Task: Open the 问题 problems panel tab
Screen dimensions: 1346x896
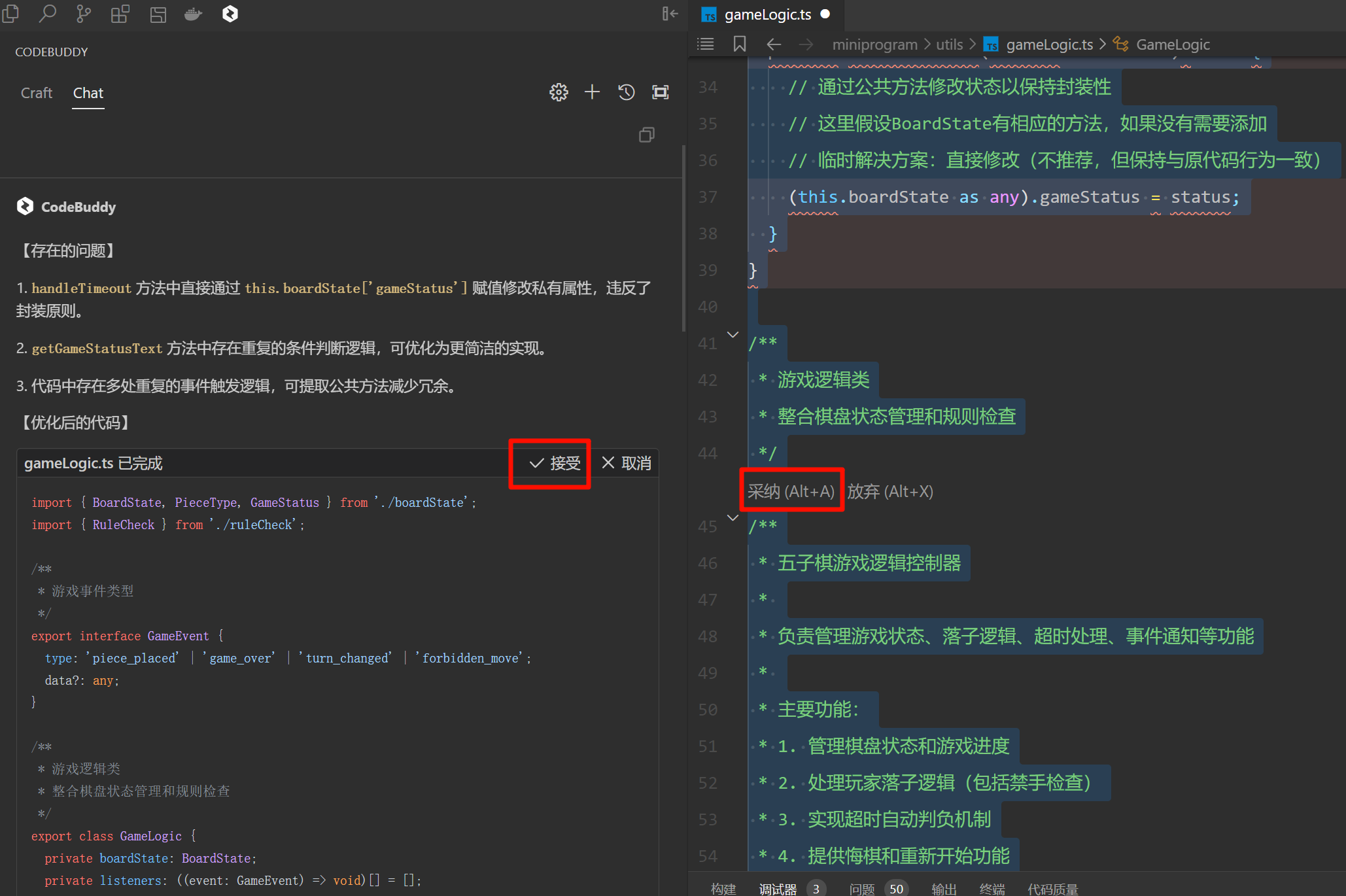Action: coord(861,888)
